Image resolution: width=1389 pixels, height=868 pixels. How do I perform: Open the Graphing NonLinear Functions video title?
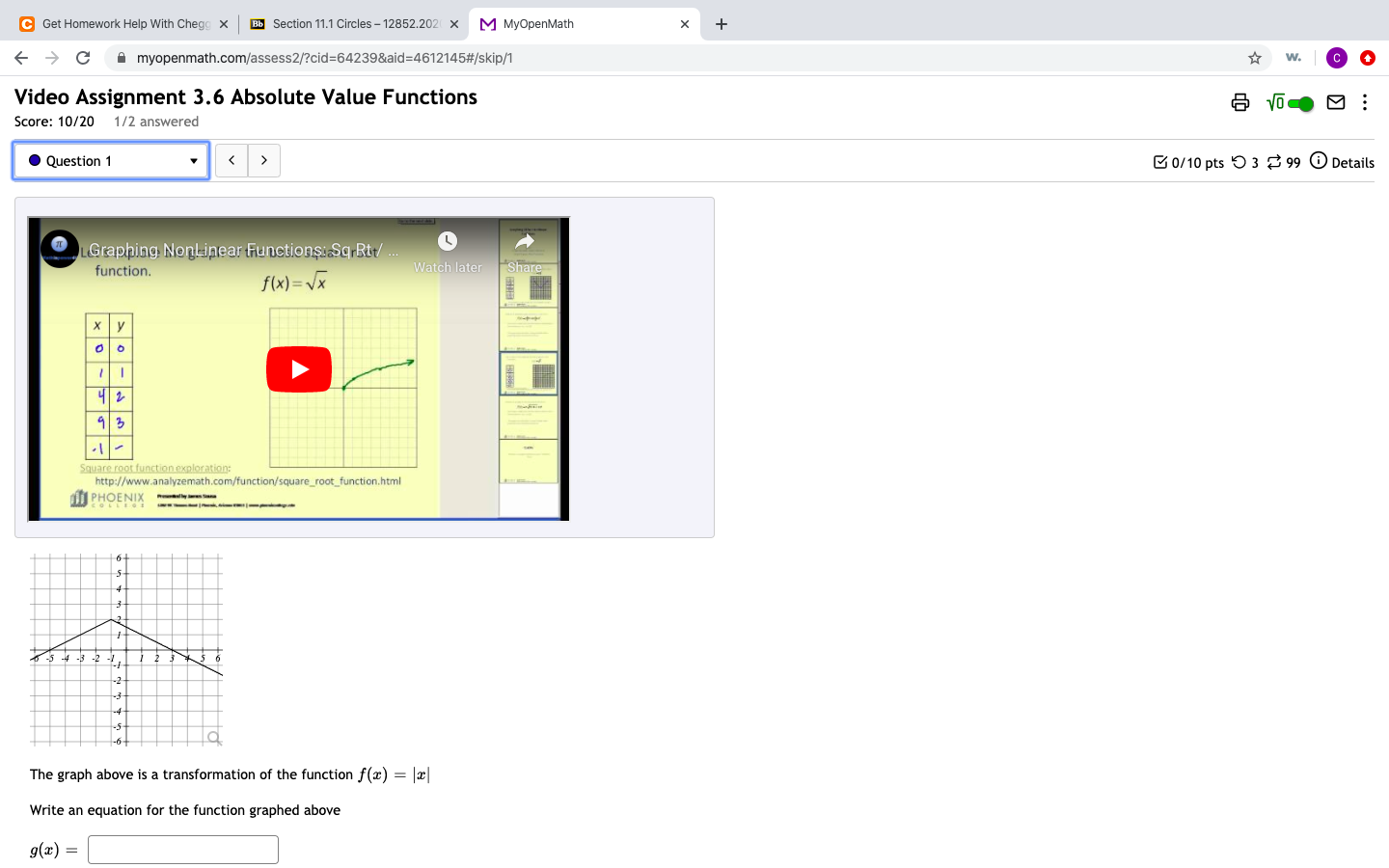click(243, 250)
